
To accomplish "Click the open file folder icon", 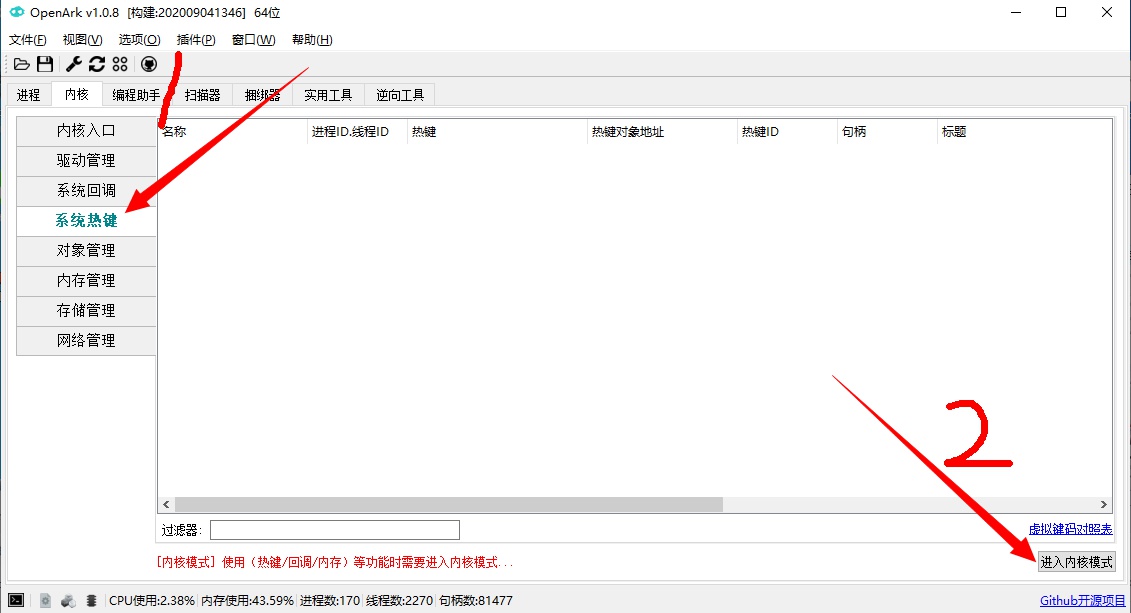I will click(21, 63).
